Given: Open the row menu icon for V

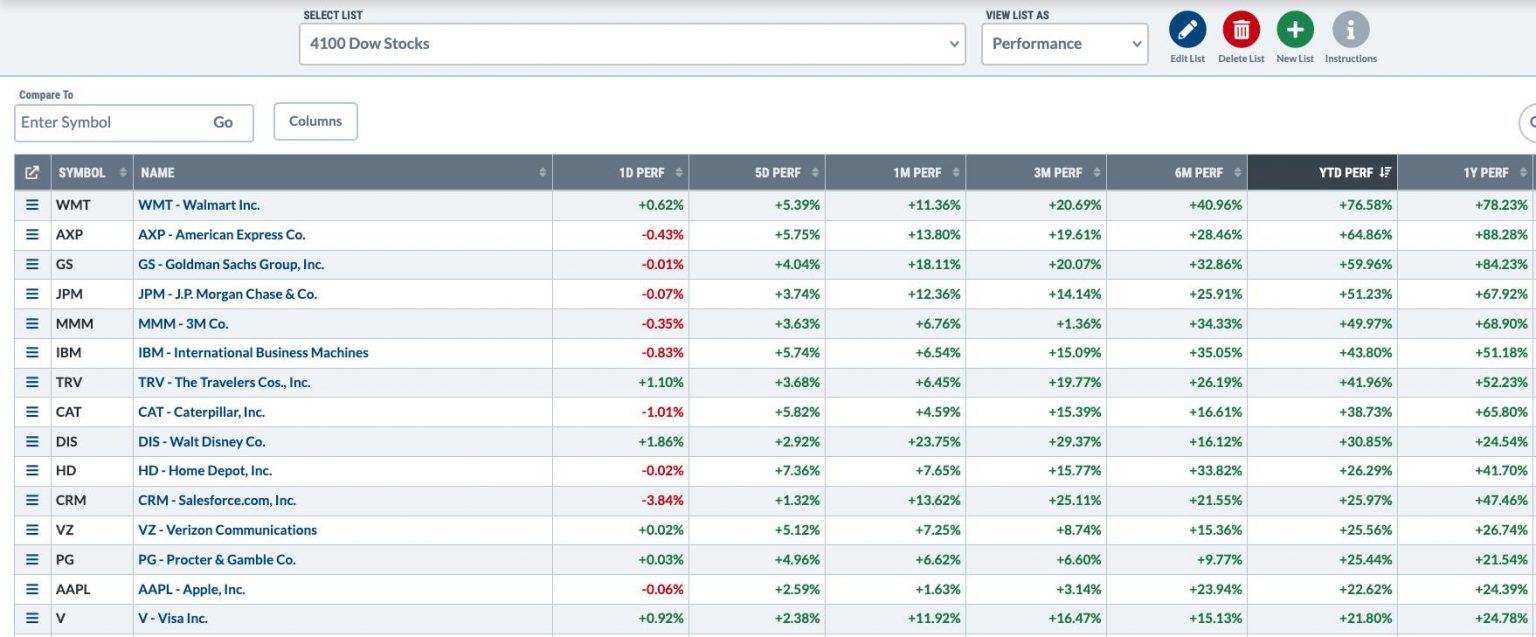Looking at the screenshot, I should coord(32,619).
